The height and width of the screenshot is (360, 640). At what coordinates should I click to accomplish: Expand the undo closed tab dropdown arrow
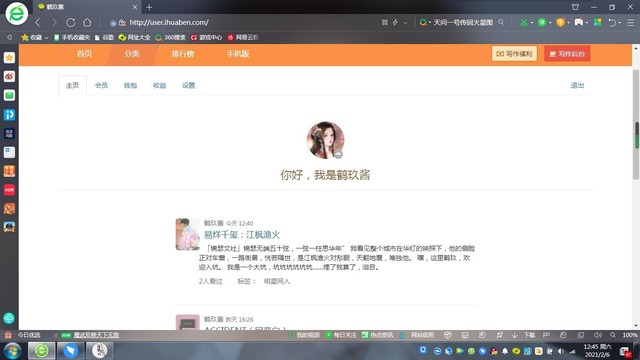[x=620, y=23]
